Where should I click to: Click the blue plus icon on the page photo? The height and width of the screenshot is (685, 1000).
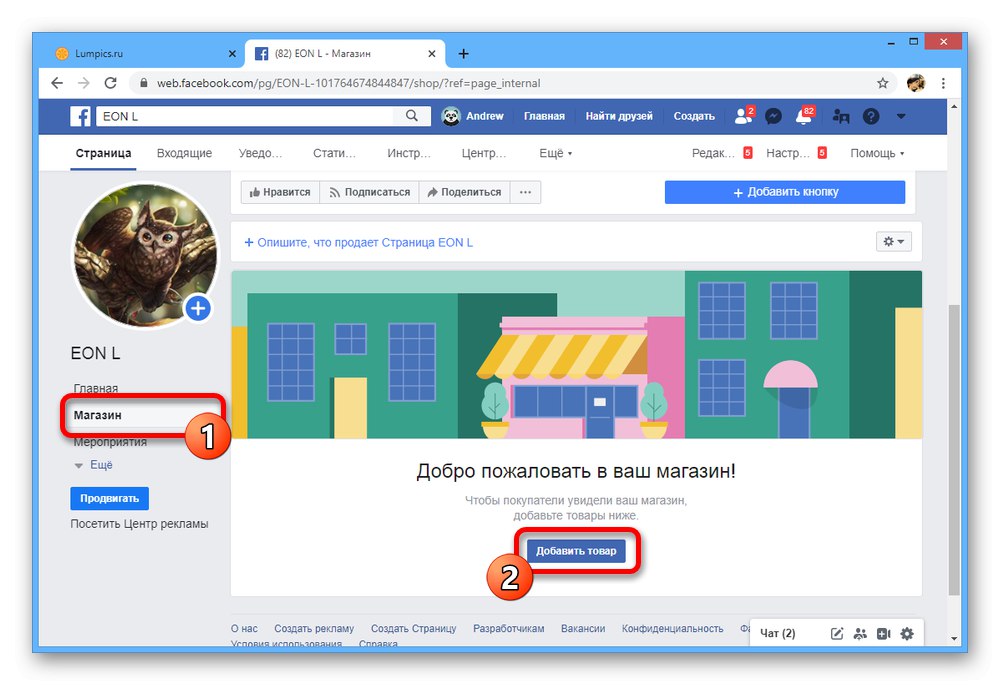click(x=198, y=309)
